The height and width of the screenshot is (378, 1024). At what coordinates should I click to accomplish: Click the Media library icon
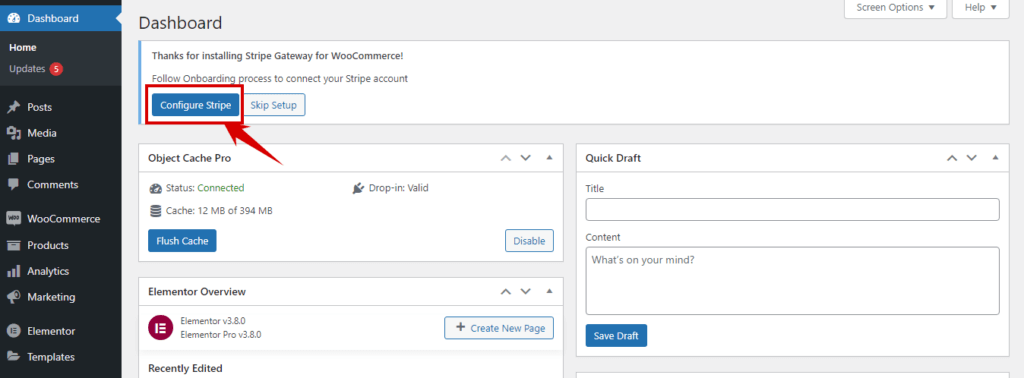13,133
